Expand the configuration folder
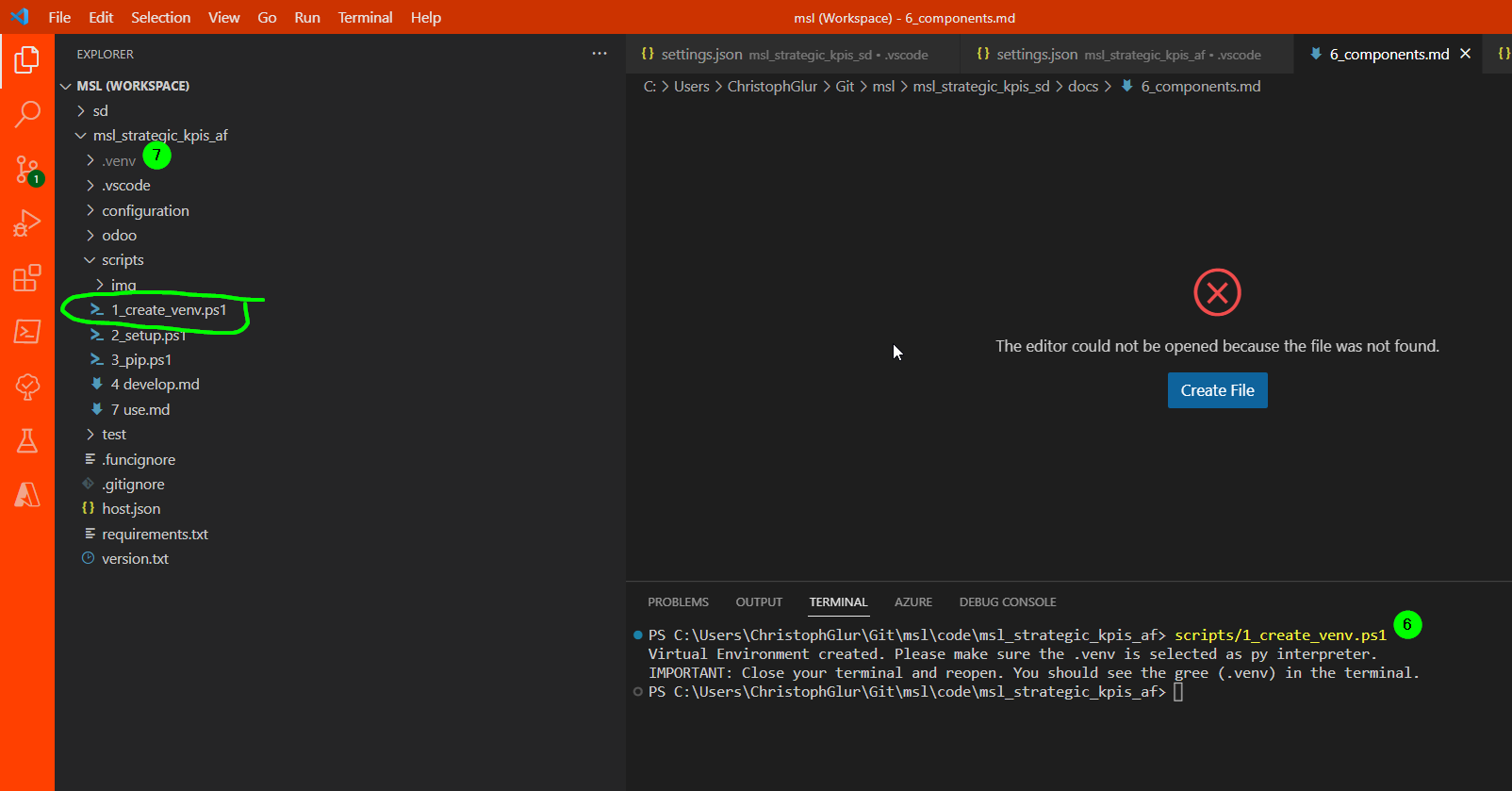 [x=90, y=210]
